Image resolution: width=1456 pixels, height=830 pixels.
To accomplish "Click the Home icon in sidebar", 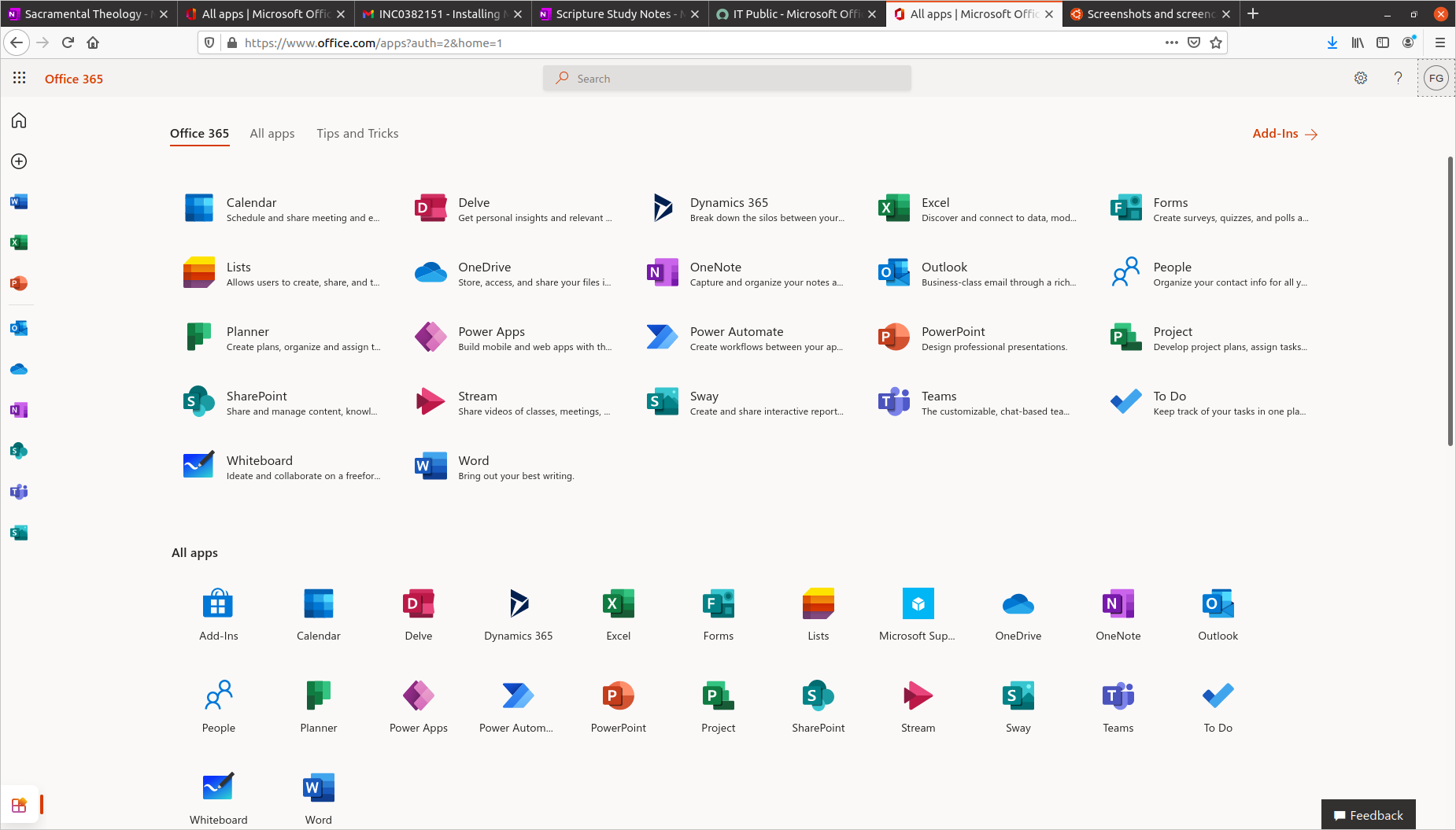I will pyautogui.click(x=19, y=120).
